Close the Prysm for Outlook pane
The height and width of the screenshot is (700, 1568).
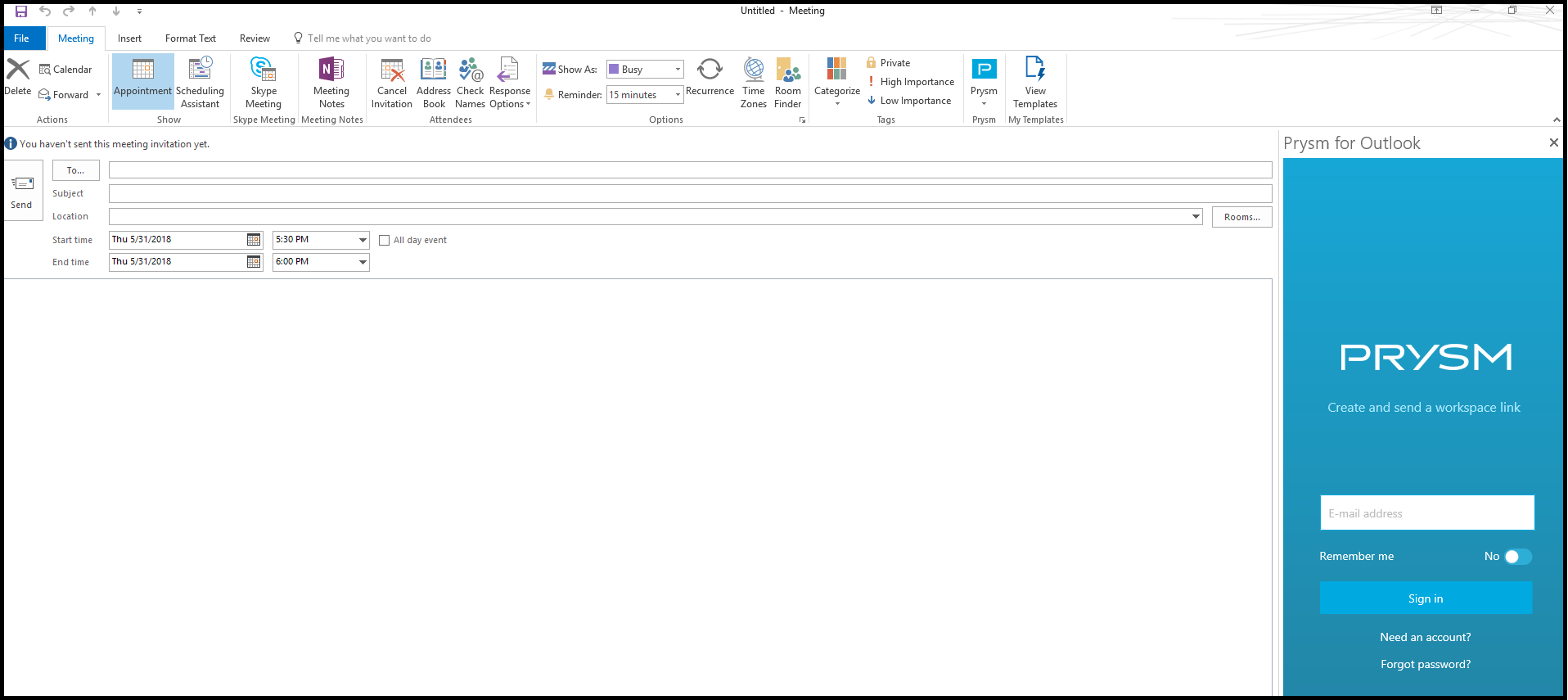pyautogui.click(x=1553, y=143)
